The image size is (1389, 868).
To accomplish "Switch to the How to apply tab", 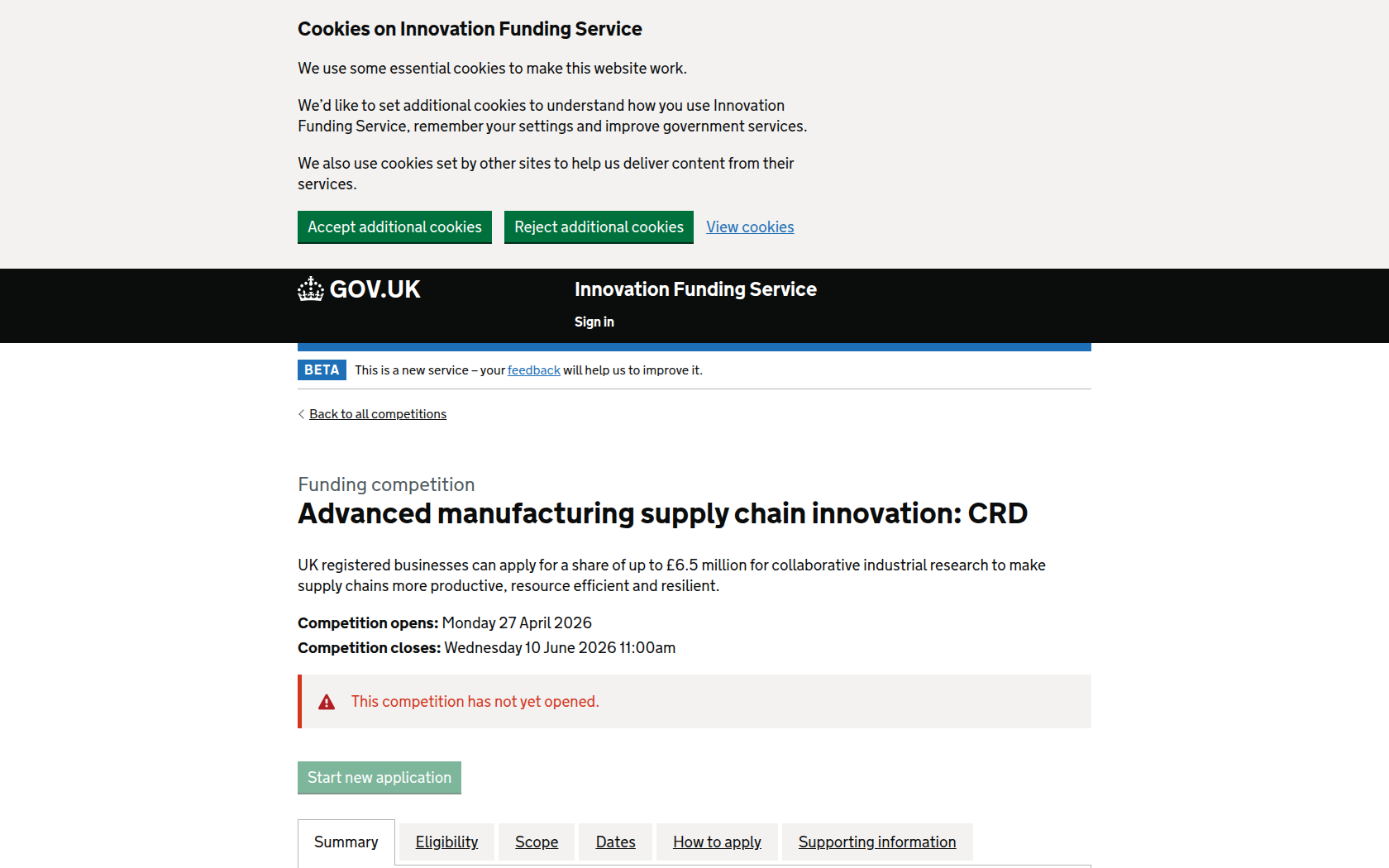I will coord(717,842).
